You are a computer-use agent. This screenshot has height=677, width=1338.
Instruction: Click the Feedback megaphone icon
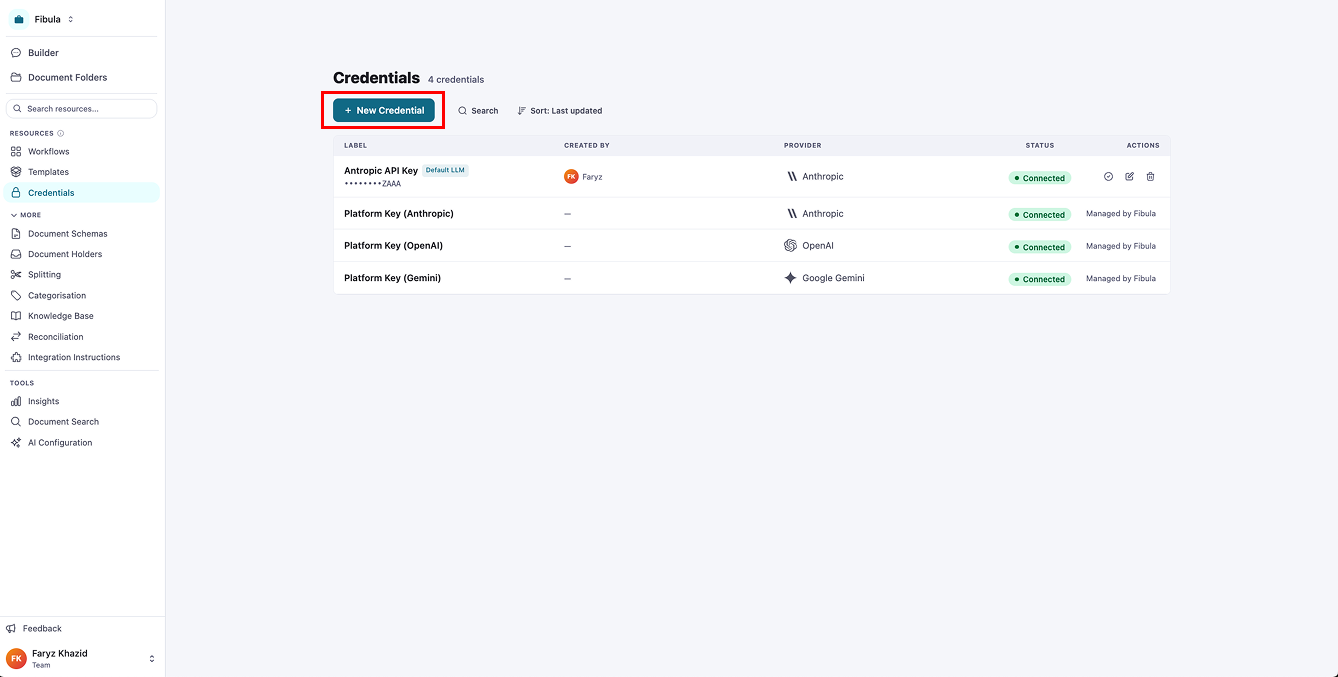(11, 629)
